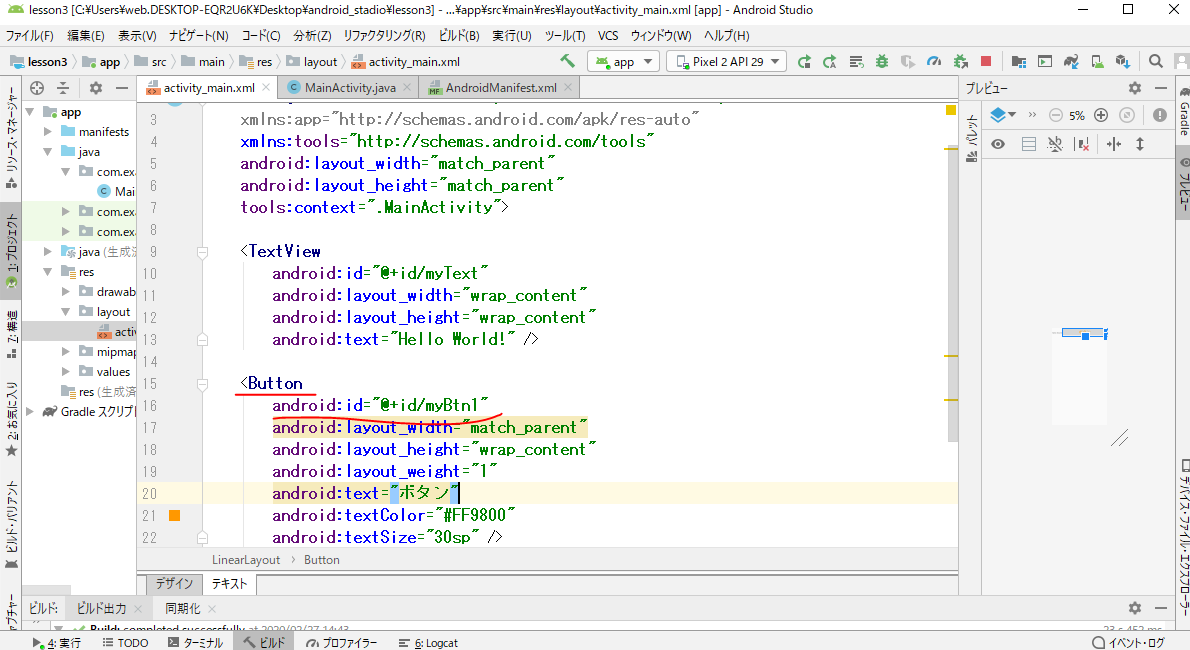
Task: Open the app run configuration dropdown
Action: click(624, 61)
